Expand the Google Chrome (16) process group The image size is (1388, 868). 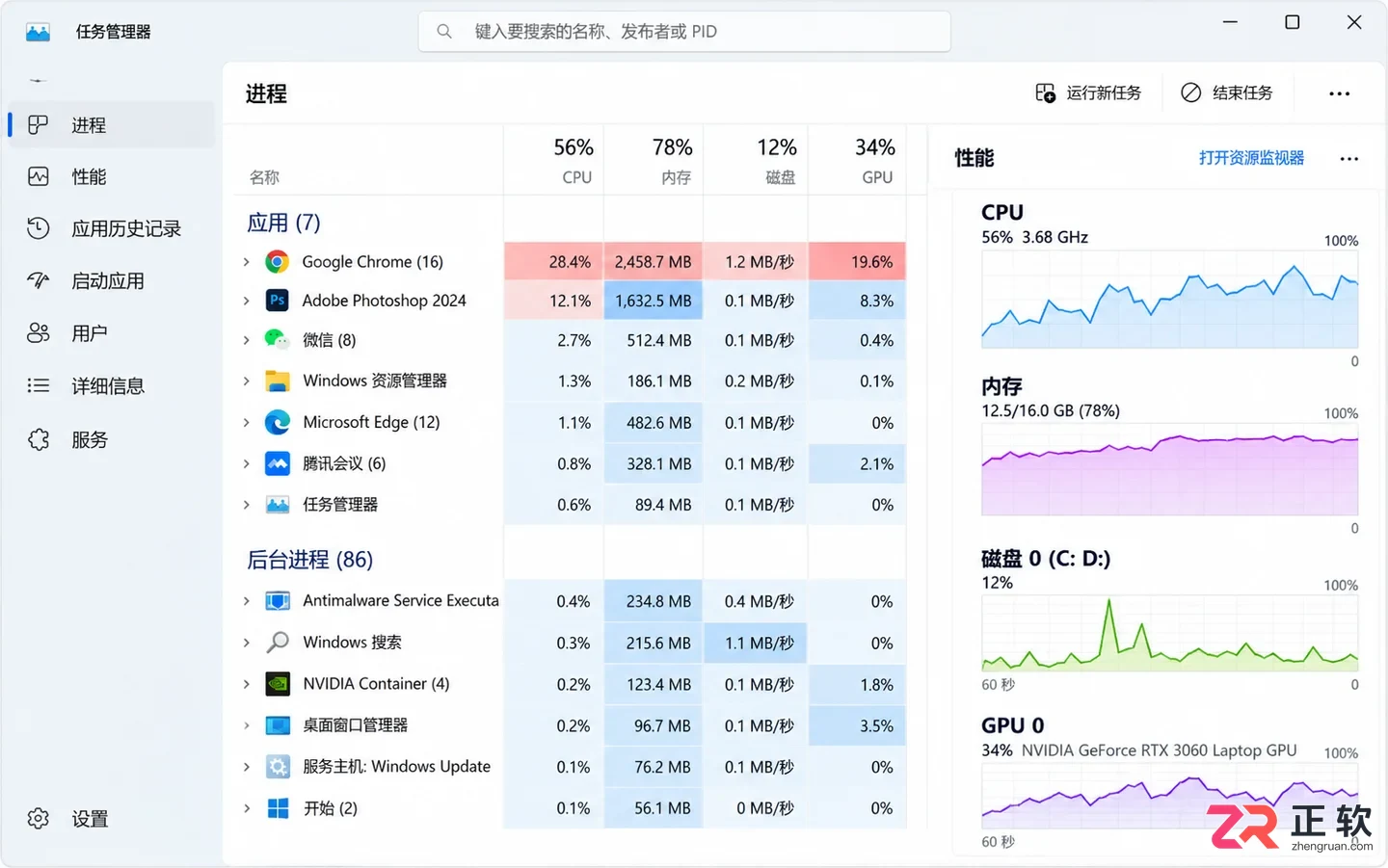pyautogui.click(x=247, y=262)
